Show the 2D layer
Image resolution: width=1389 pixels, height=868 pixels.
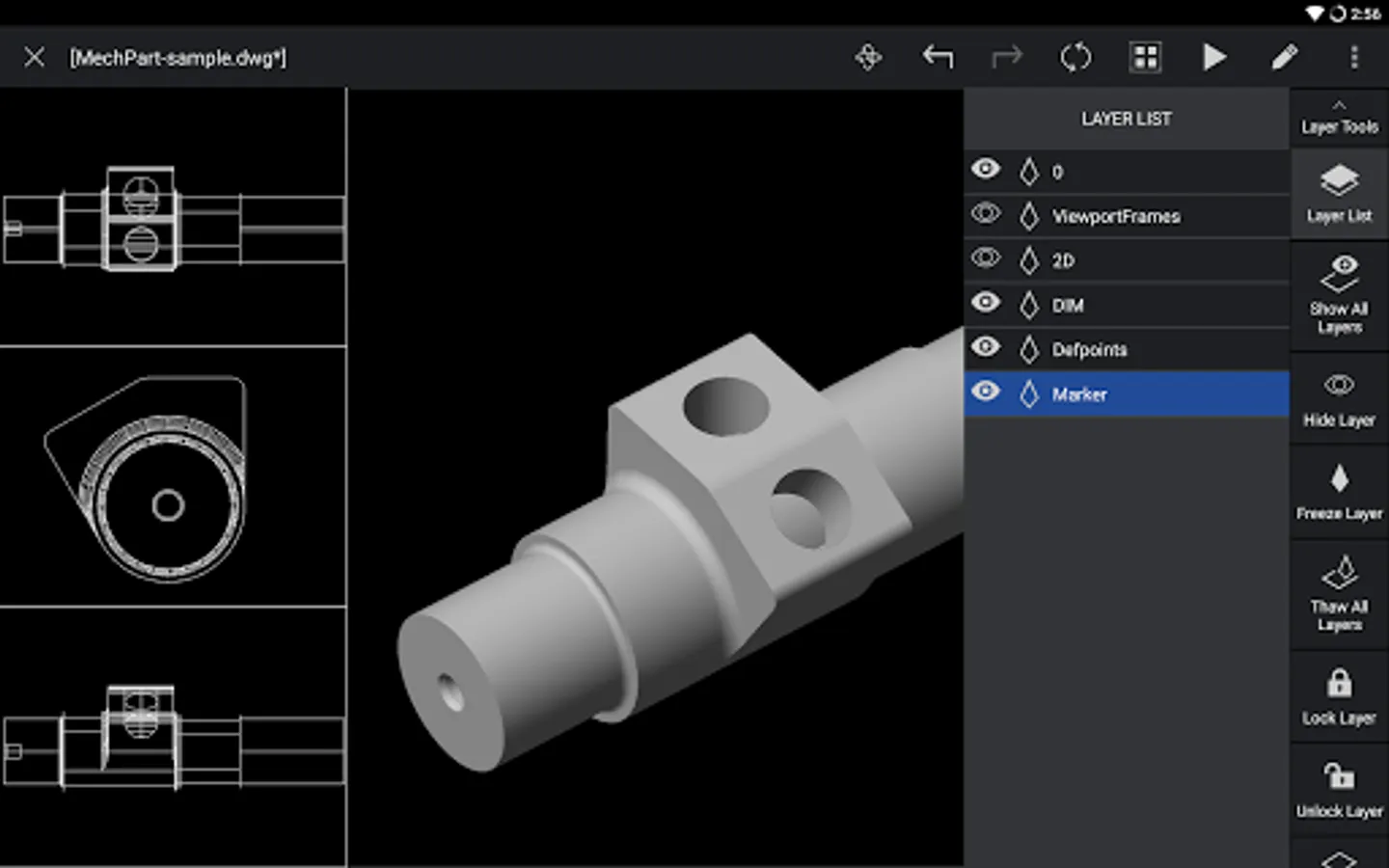[x=985, y=258]
